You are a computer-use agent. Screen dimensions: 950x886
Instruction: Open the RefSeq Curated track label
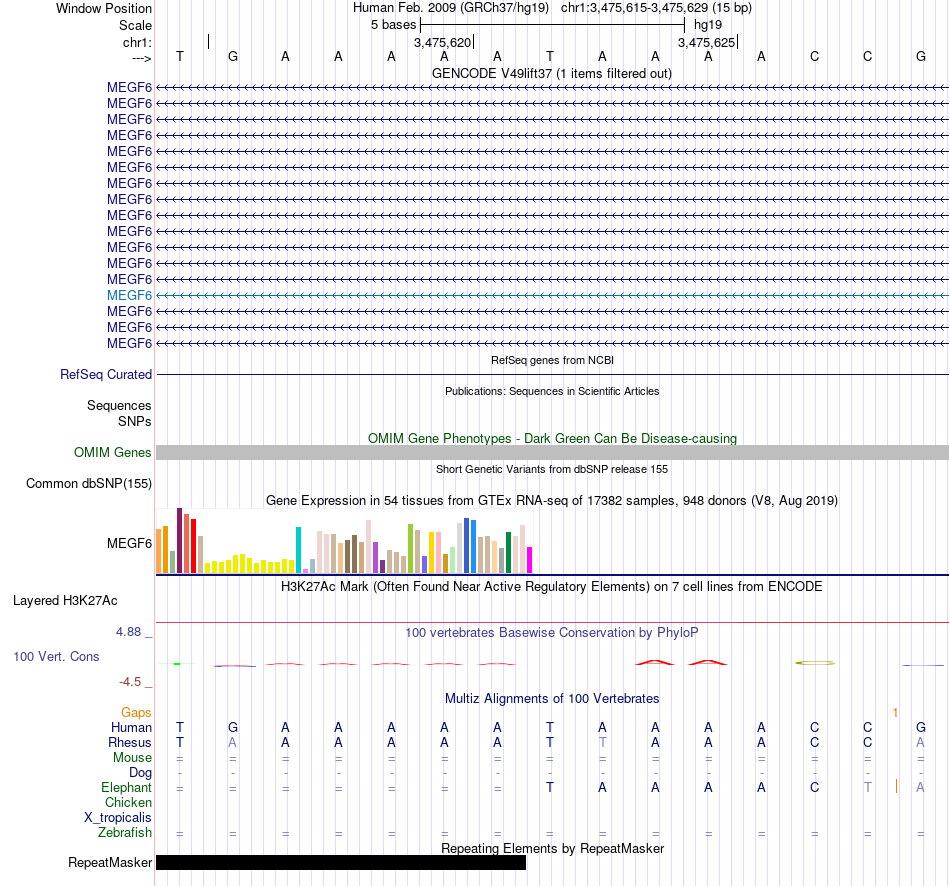point(106,375)
